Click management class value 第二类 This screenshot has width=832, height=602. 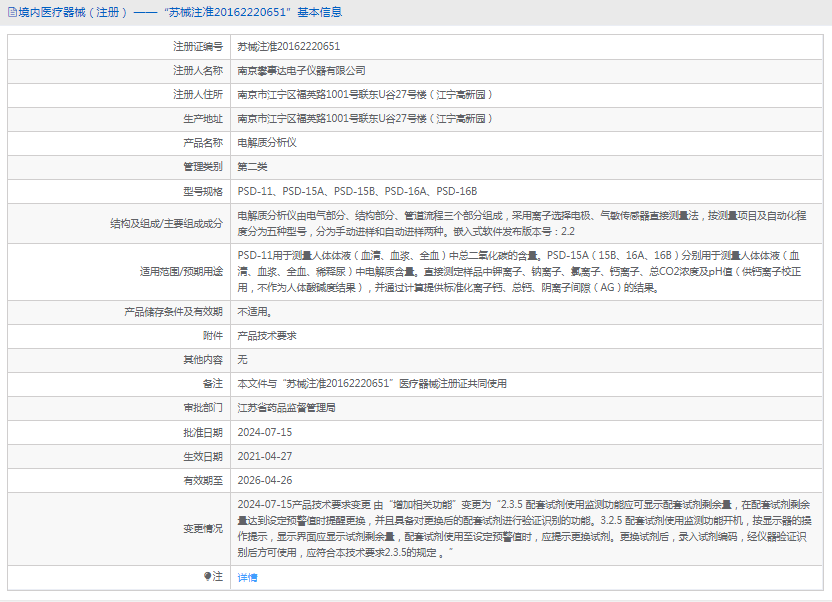point(252,167)
